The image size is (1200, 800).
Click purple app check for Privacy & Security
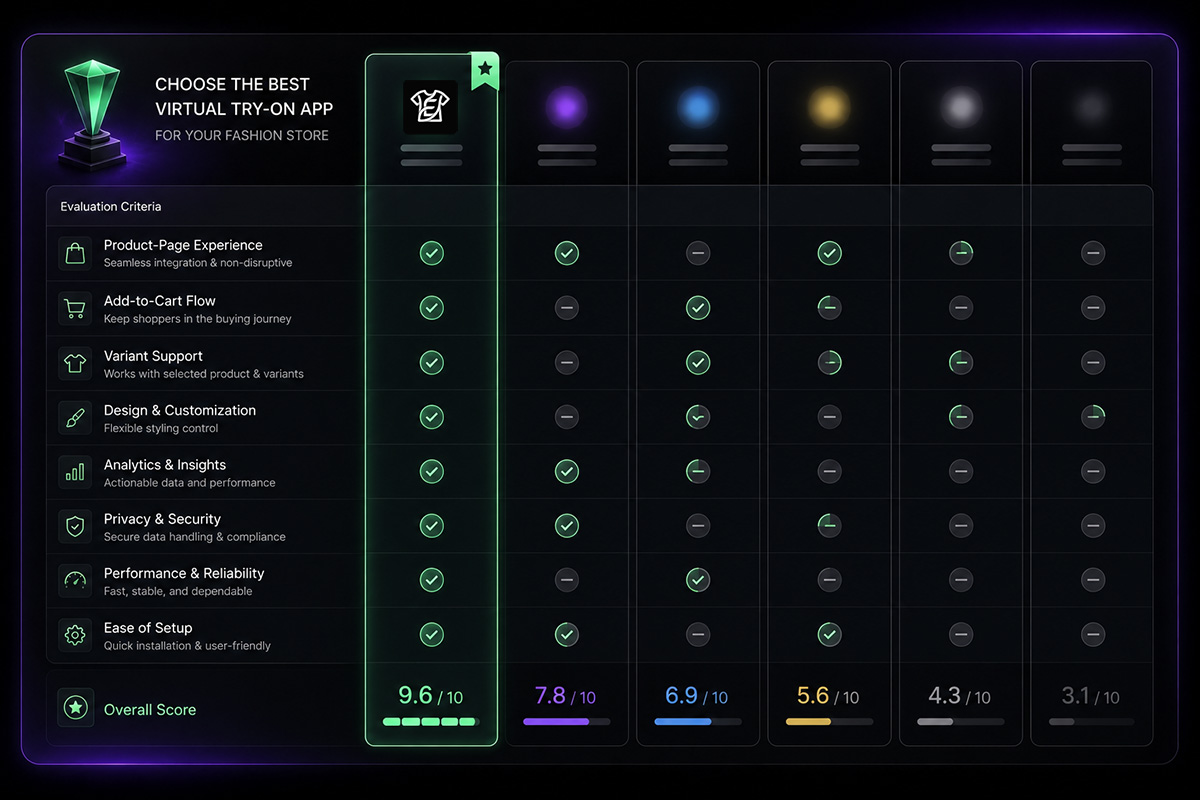[x=567, y=525]
